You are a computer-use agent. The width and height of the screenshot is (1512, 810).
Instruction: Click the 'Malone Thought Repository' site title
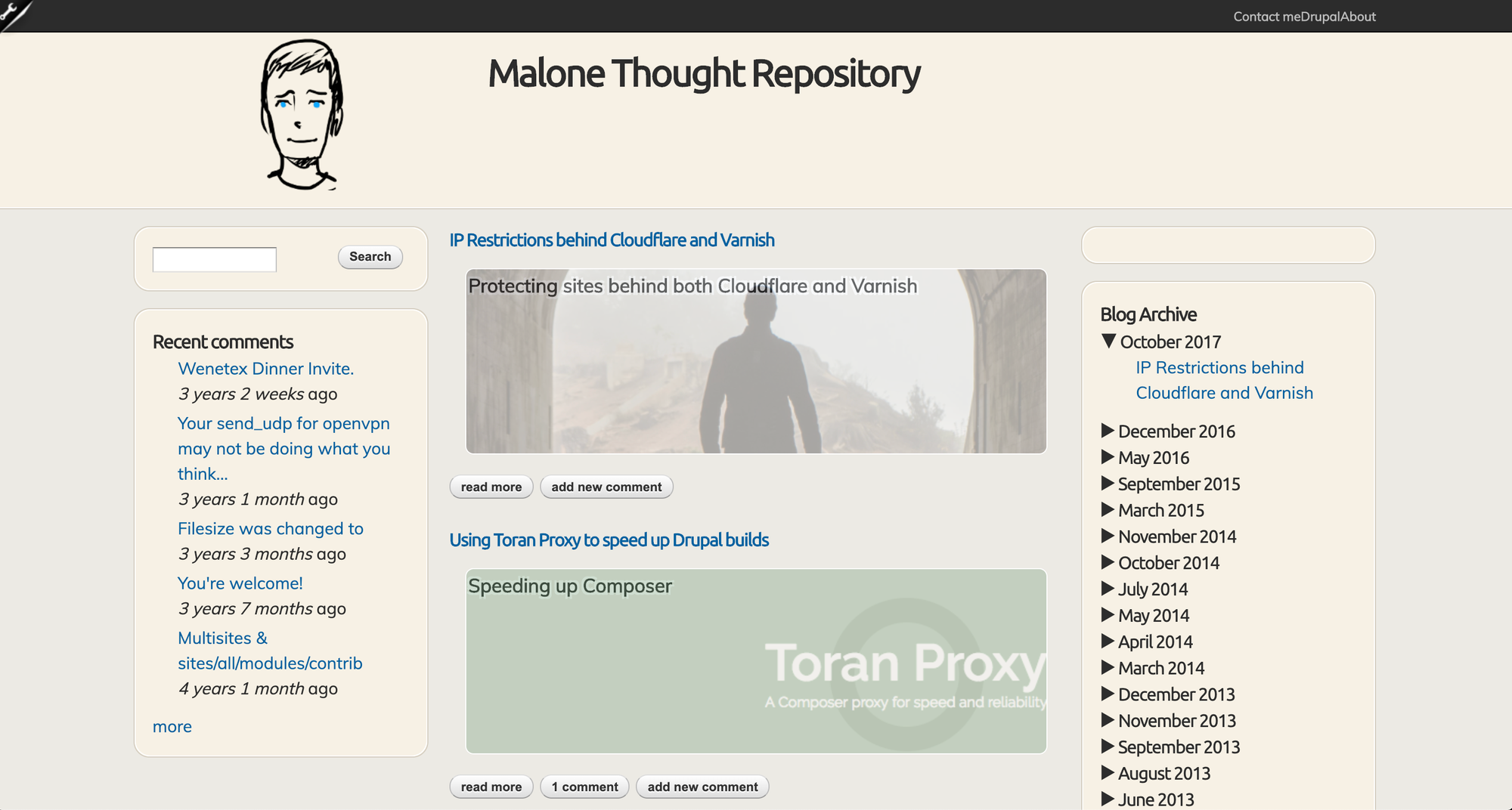coord(704,73)
